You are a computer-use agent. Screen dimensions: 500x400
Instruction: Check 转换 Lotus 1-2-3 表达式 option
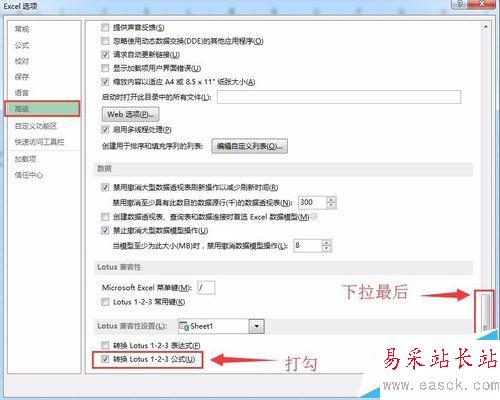[x=105, y=345]
